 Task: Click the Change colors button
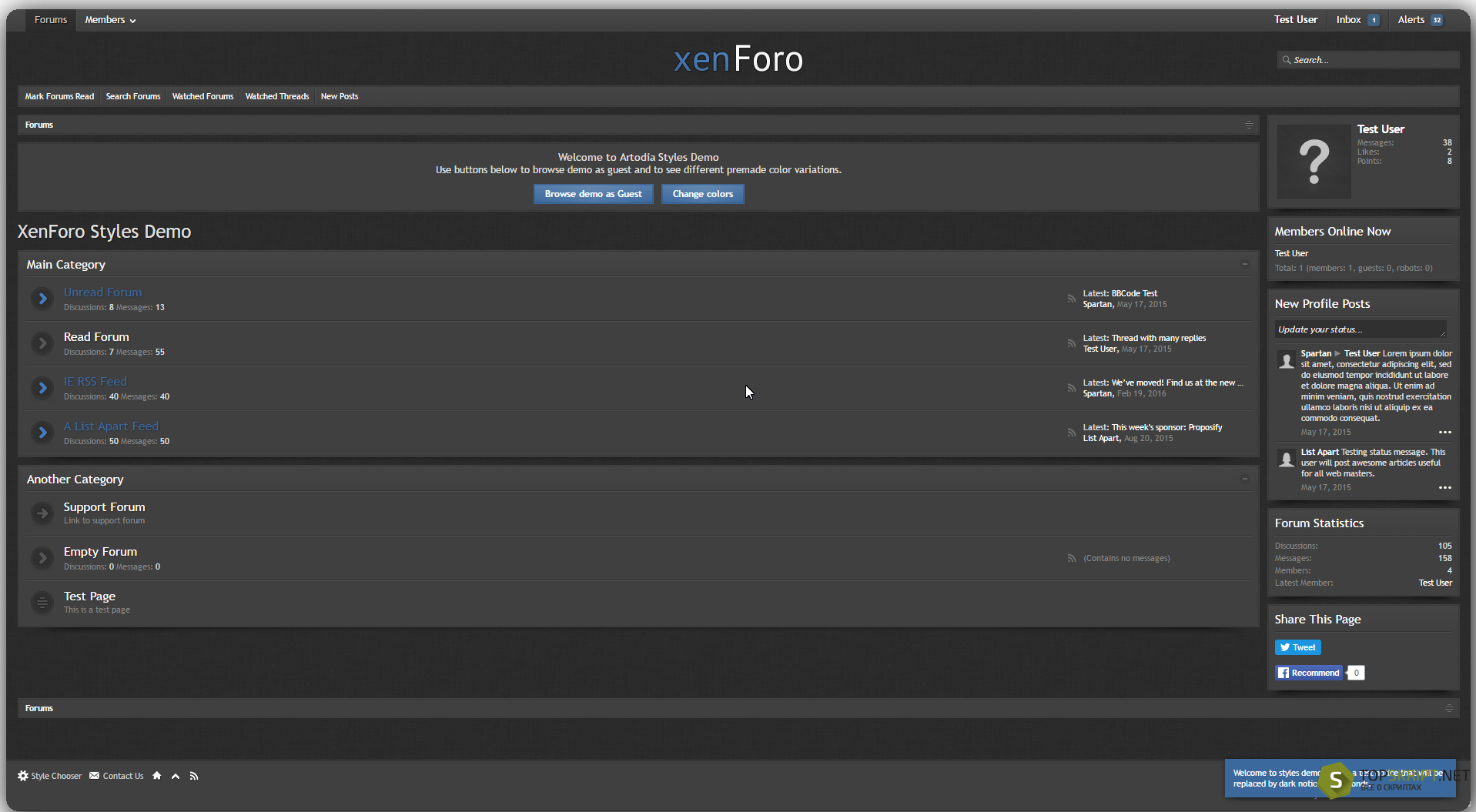coord(702,194)
